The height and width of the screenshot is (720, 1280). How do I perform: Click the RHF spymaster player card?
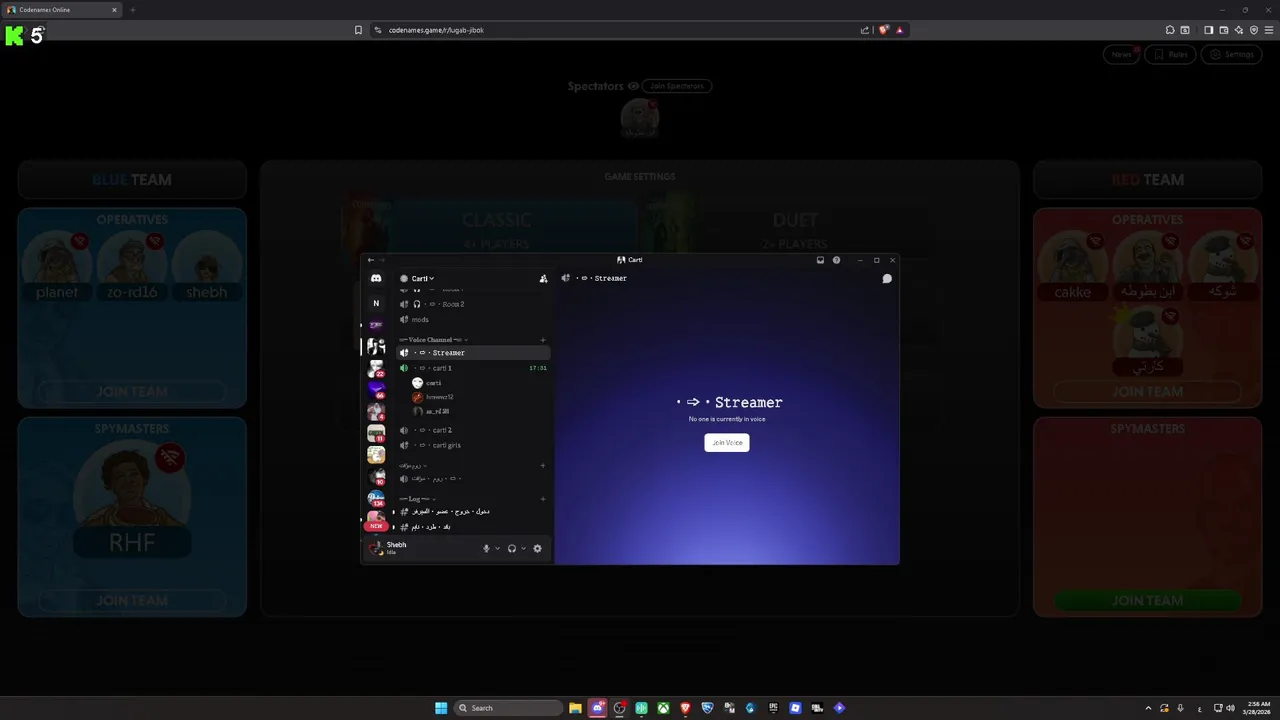pos(132,500)
